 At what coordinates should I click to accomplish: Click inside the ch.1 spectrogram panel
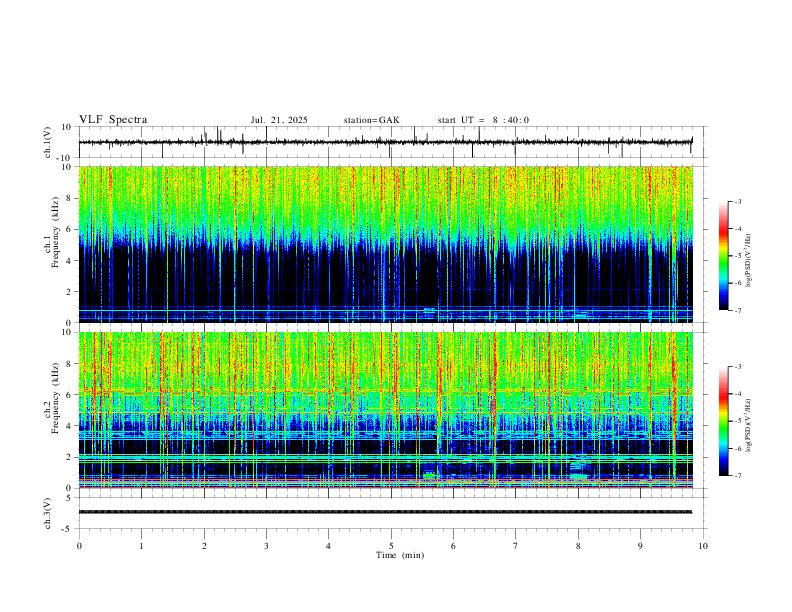[385, 244]
